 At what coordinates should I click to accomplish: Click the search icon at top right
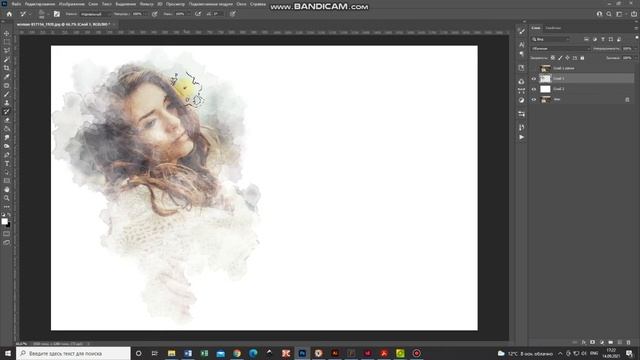tap(609, 14)
